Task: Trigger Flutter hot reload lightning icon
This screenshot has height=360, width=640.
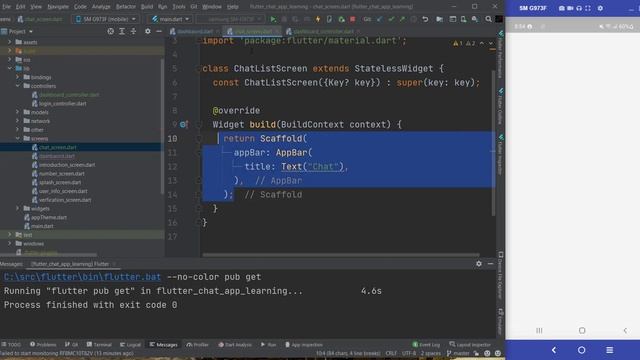Action: [318, 19]
